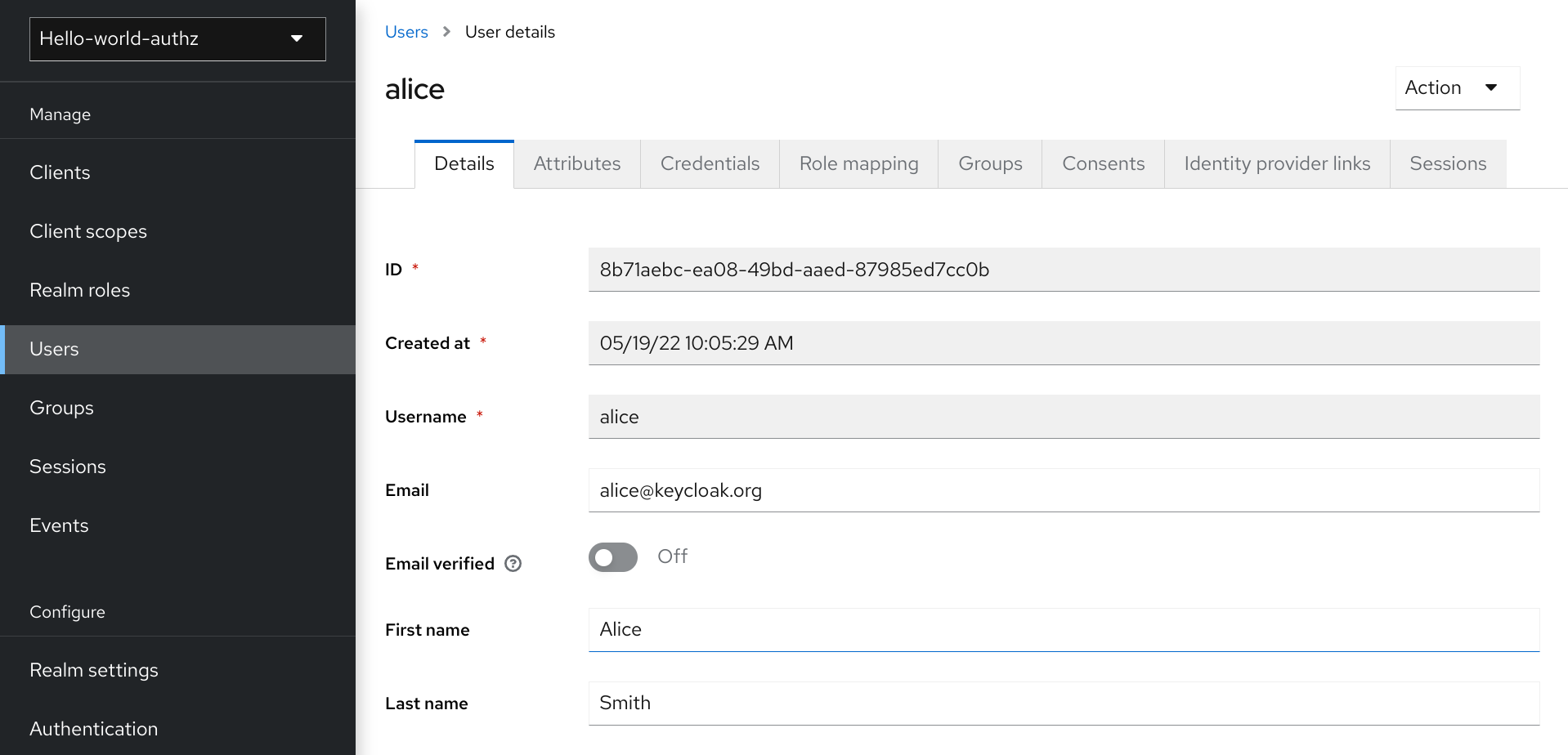This screenshot has height=755, width=1568.
Task: Focus the First name field
Action: pyautogui.click(x=1063, y=629)
